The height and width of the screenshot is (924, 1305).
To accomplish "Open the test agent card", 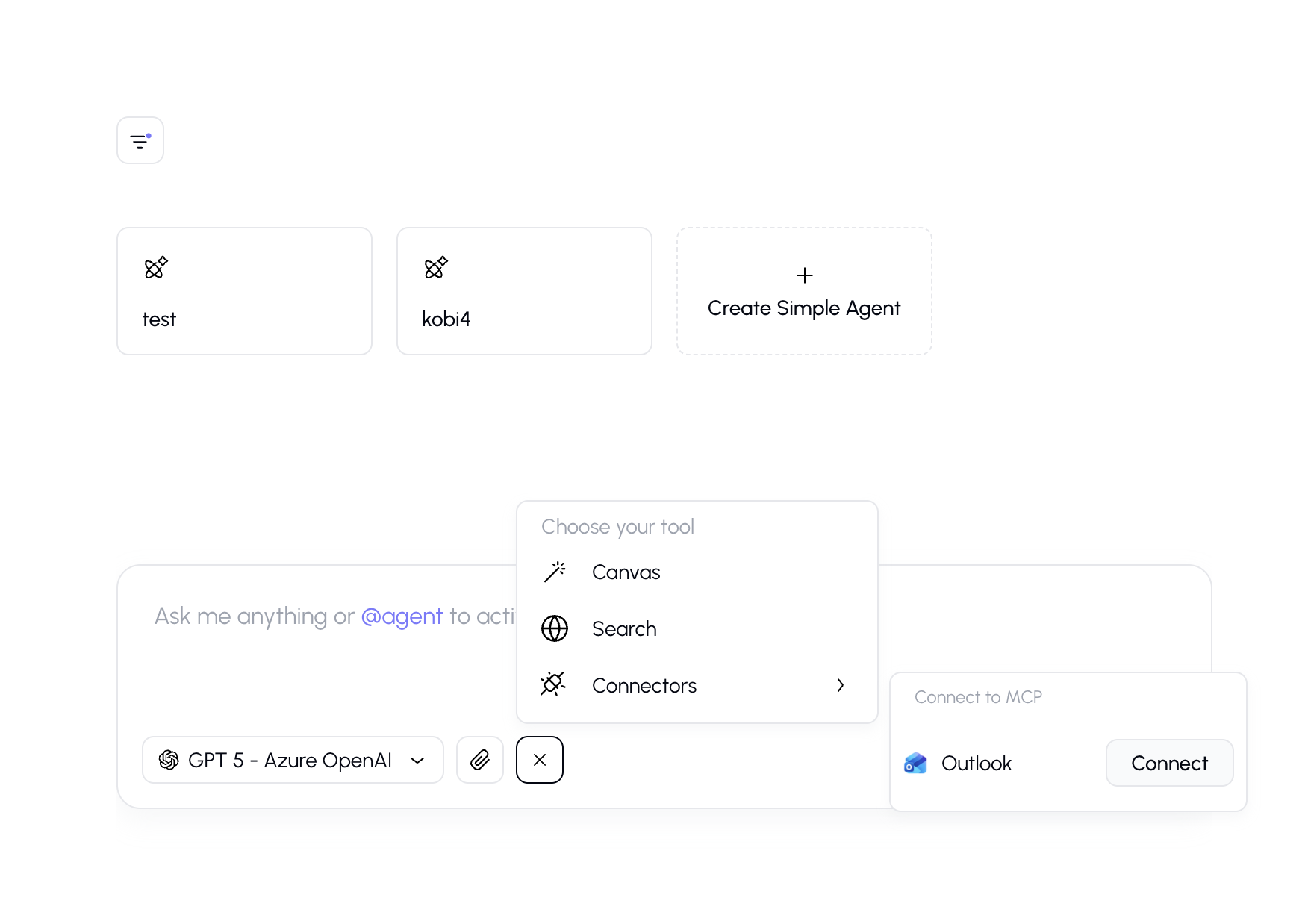I will (244, 291).
